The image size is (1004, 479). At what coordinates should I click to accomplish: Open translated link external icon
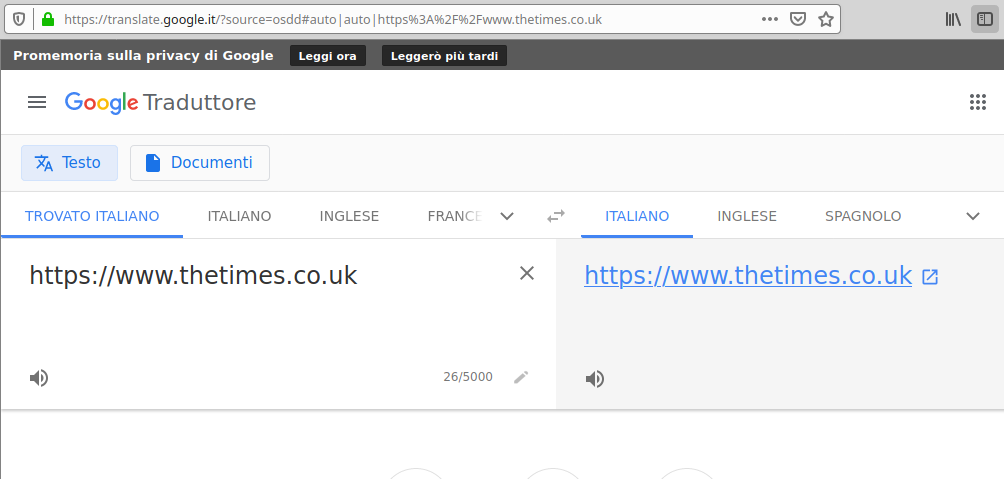(x=930, y=277)
